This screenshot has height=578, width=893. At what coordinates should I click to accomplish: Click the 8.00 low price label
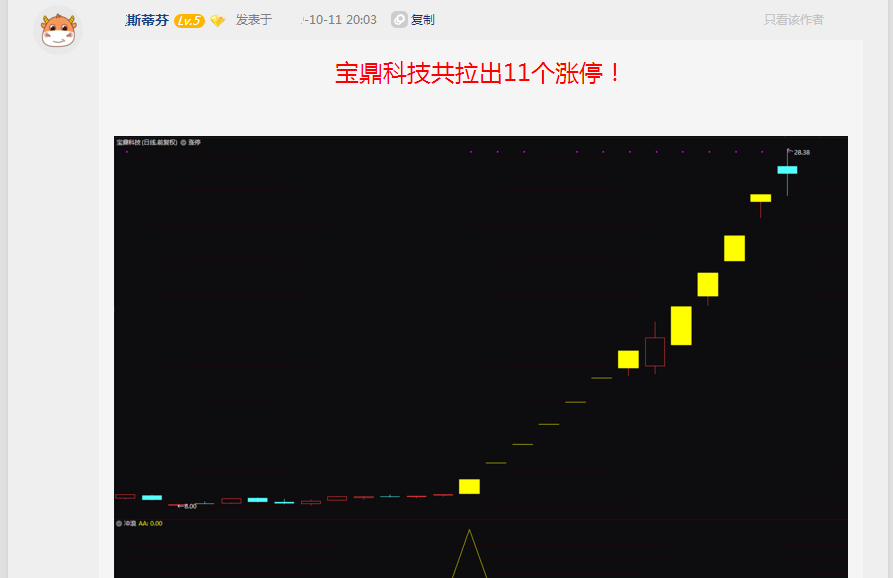[190, 506]
